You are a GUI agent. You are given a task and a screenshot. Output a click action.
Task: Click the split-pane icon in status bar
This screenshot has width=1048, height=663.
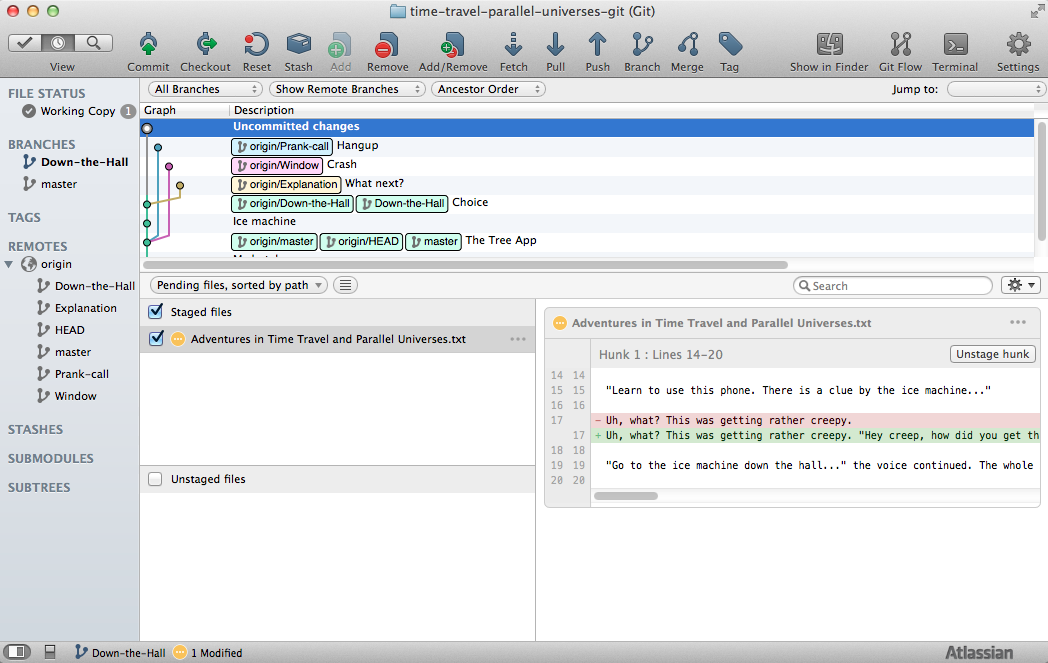(49, 652)
